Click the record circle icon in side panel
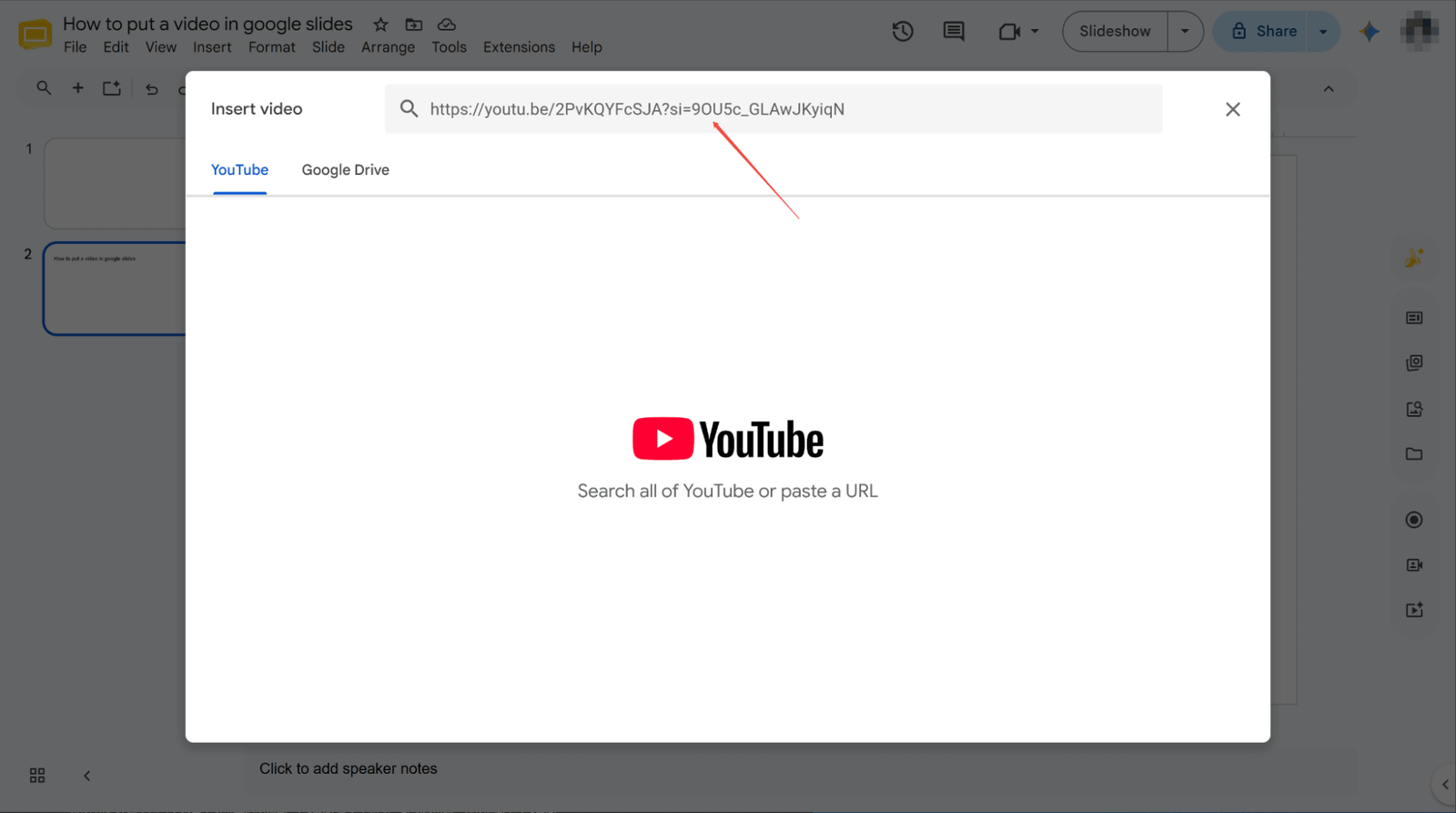 1414,520
